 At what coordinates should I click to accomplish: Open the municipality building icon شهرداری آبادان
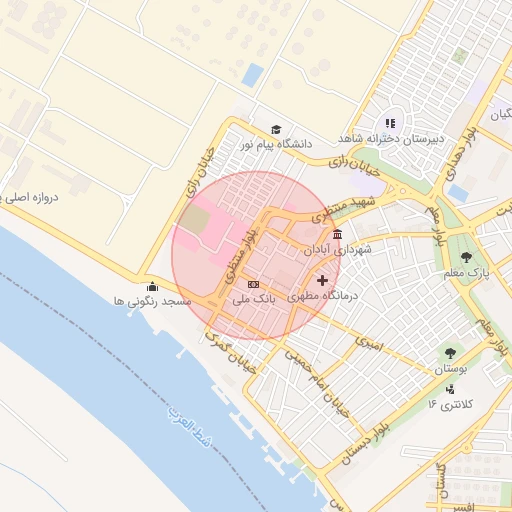[x=337, y=234]
